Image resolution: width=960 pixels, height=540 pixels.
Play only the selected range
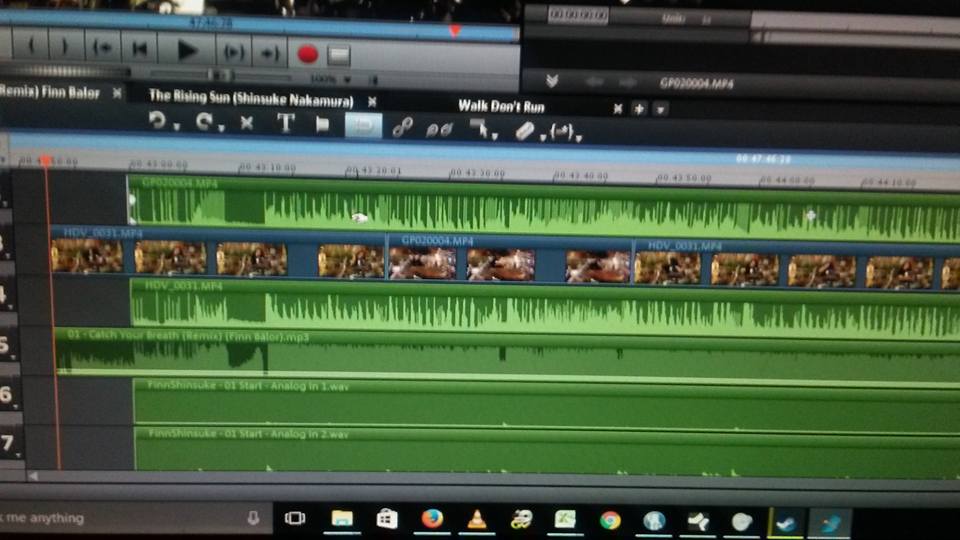(x=233, y=52)
